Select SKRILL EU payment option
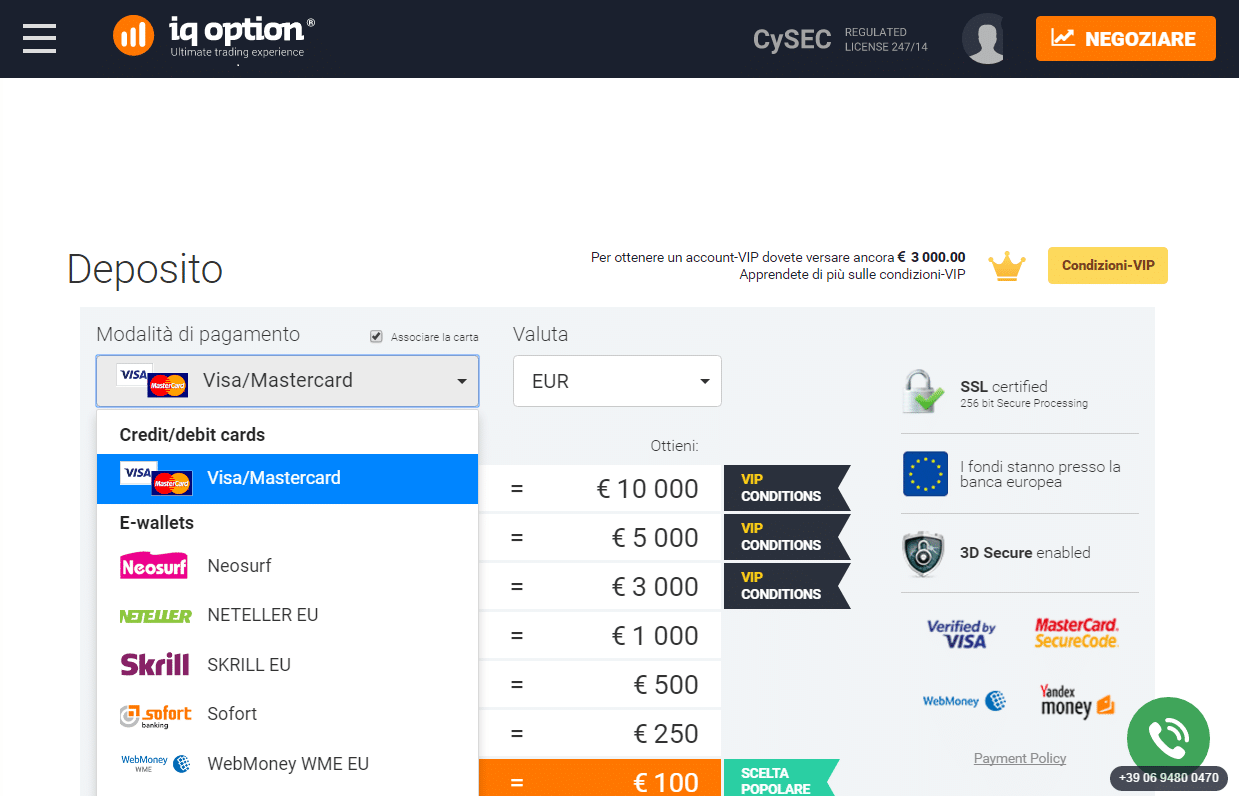 pos(287,665)
